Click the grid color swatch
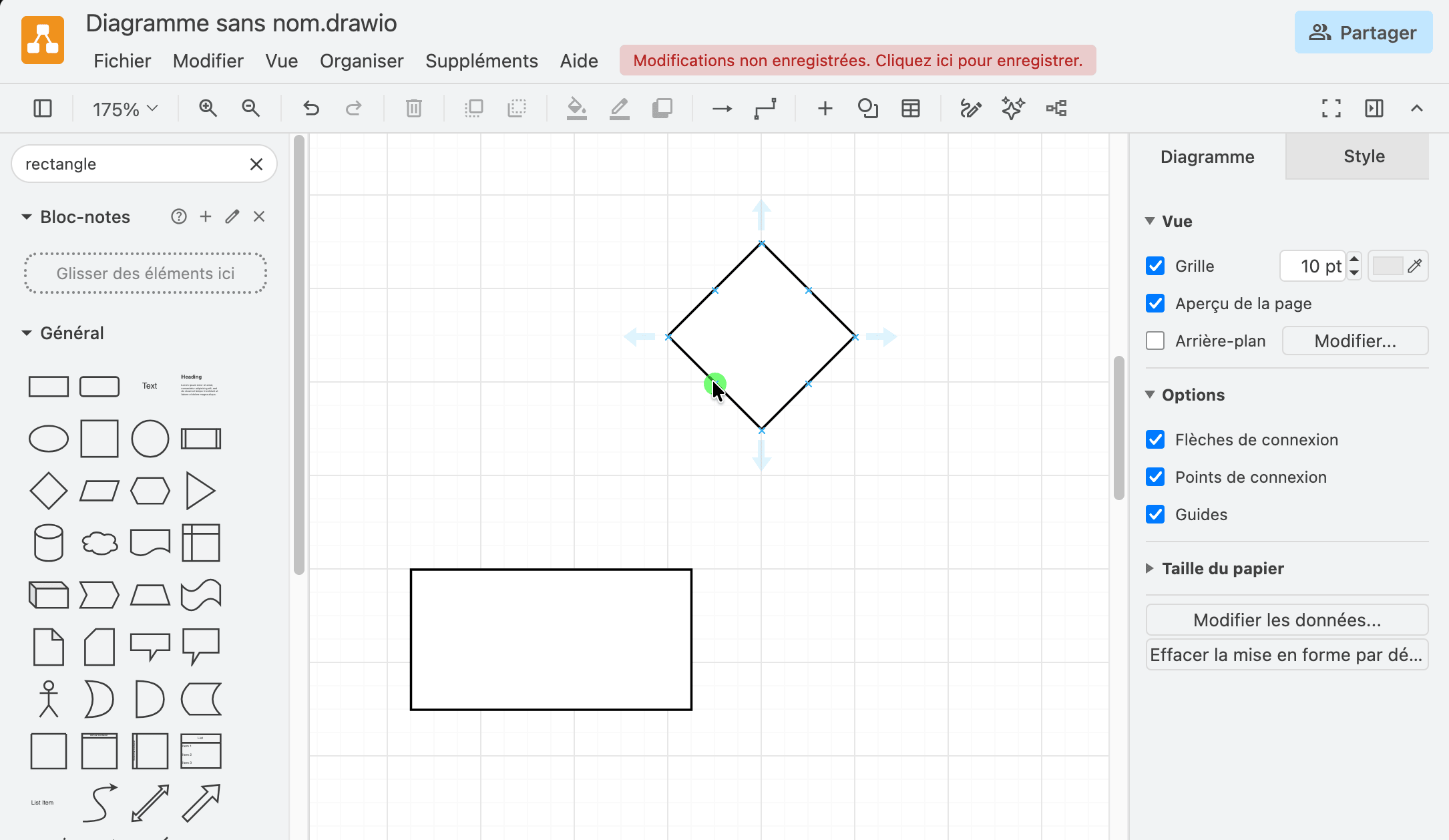 pos(1388,266)
